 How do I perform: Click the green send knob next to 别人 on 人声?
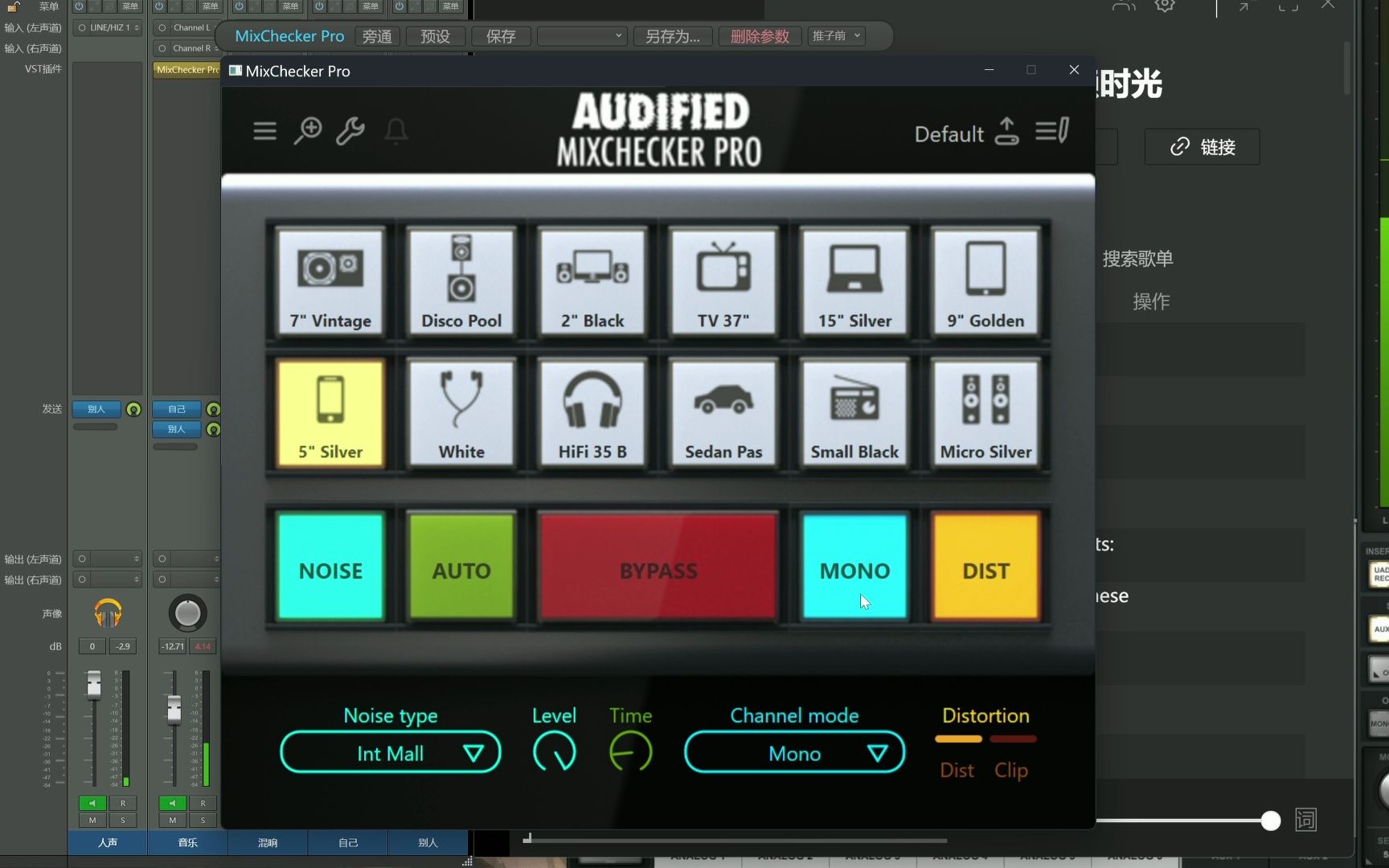tap(133, 409)
